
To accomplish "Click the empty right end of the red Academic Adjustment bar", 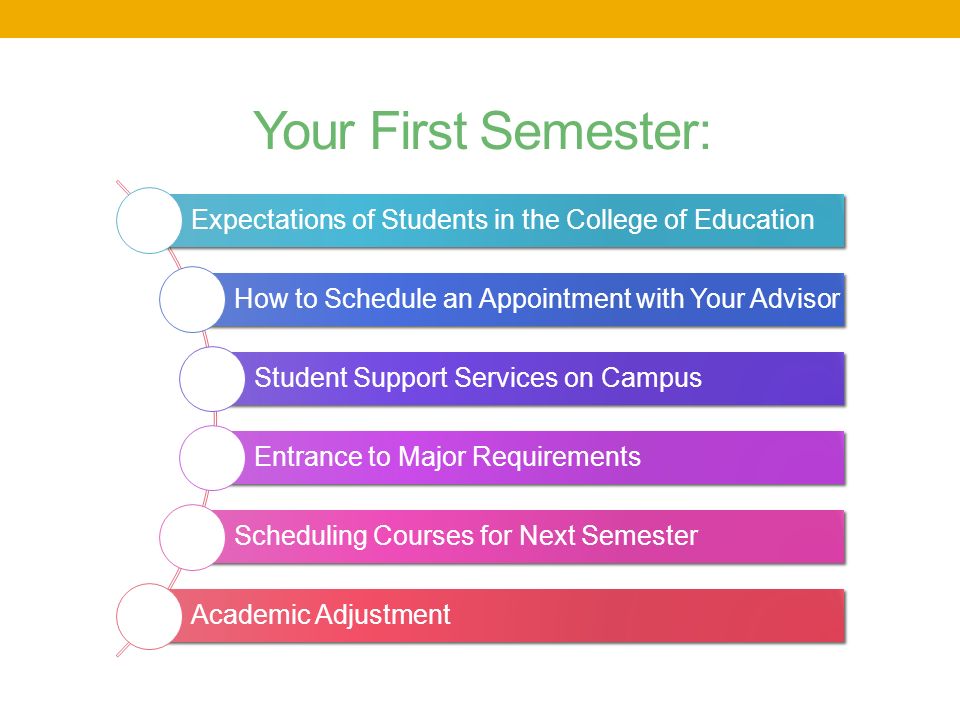I will [649, 615].
